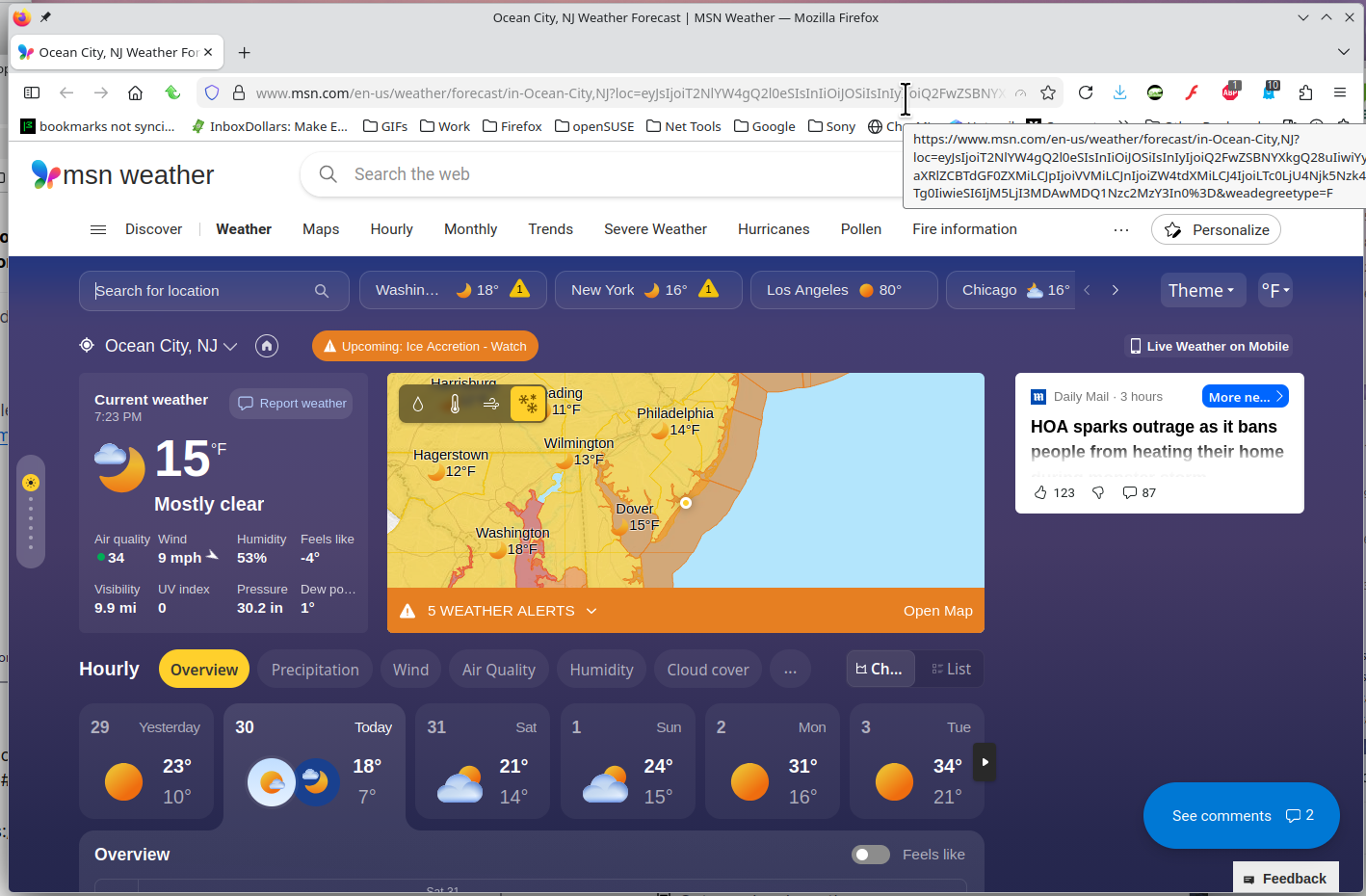Switch the hourly view to Chart
The image size is (1366, 896).
pyautogui.click(x=880, y=670)
